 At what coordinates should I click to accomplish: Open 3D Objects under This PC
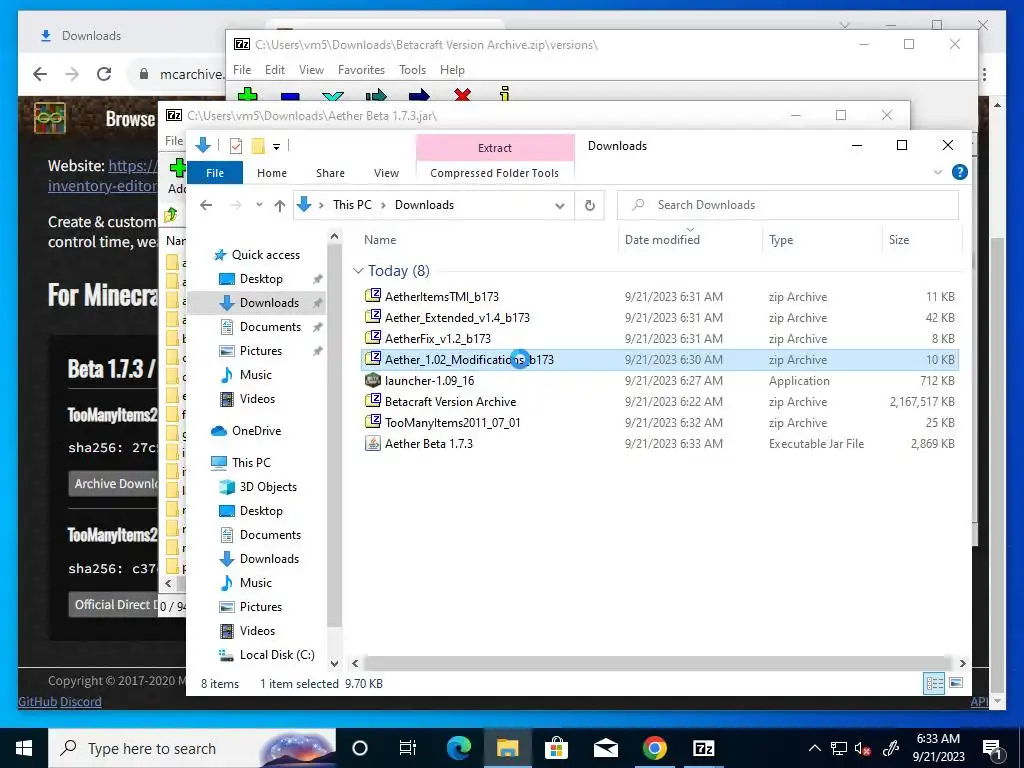click(268, 487)
